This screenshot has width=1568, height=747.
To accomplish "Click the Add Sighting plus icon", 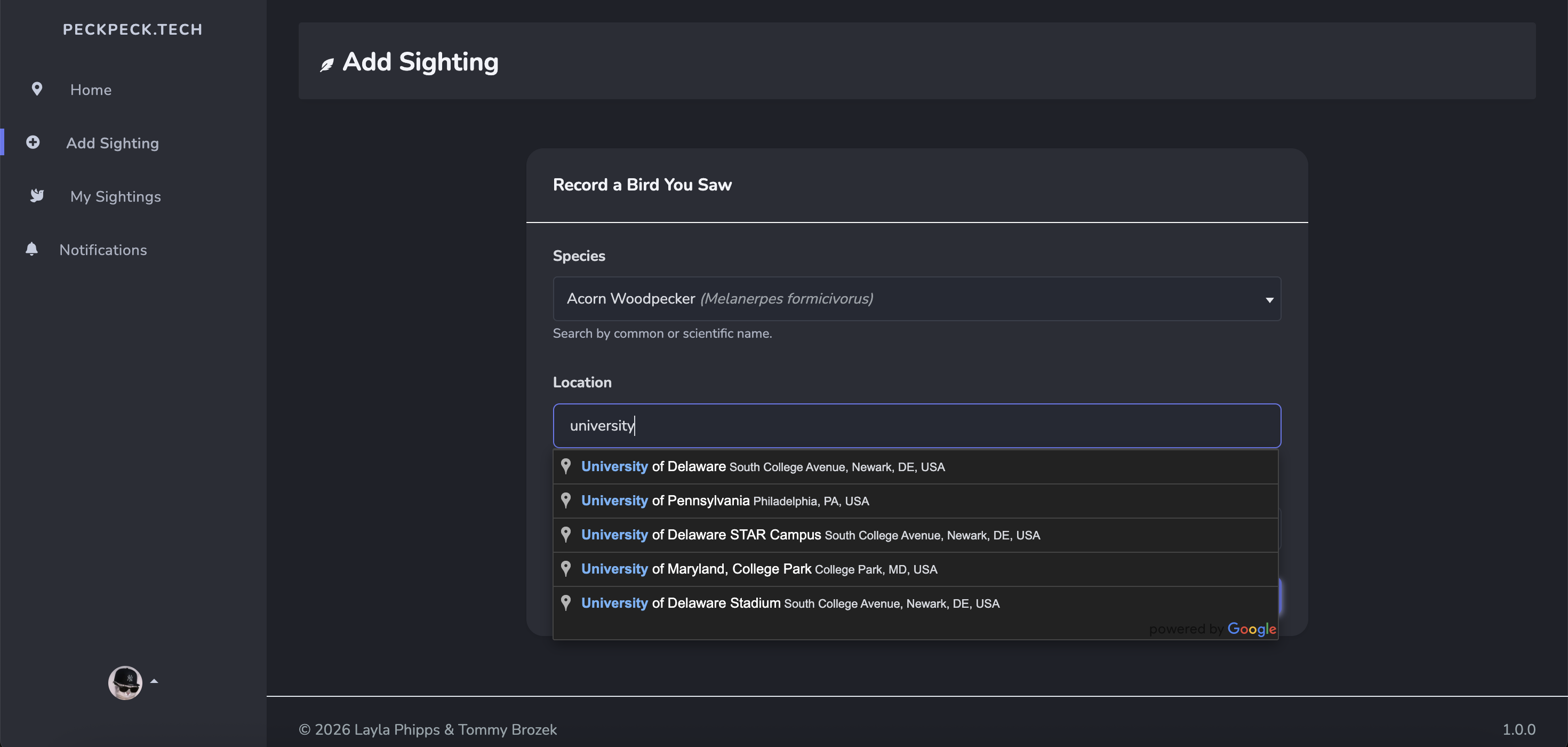I will (33, 142).
